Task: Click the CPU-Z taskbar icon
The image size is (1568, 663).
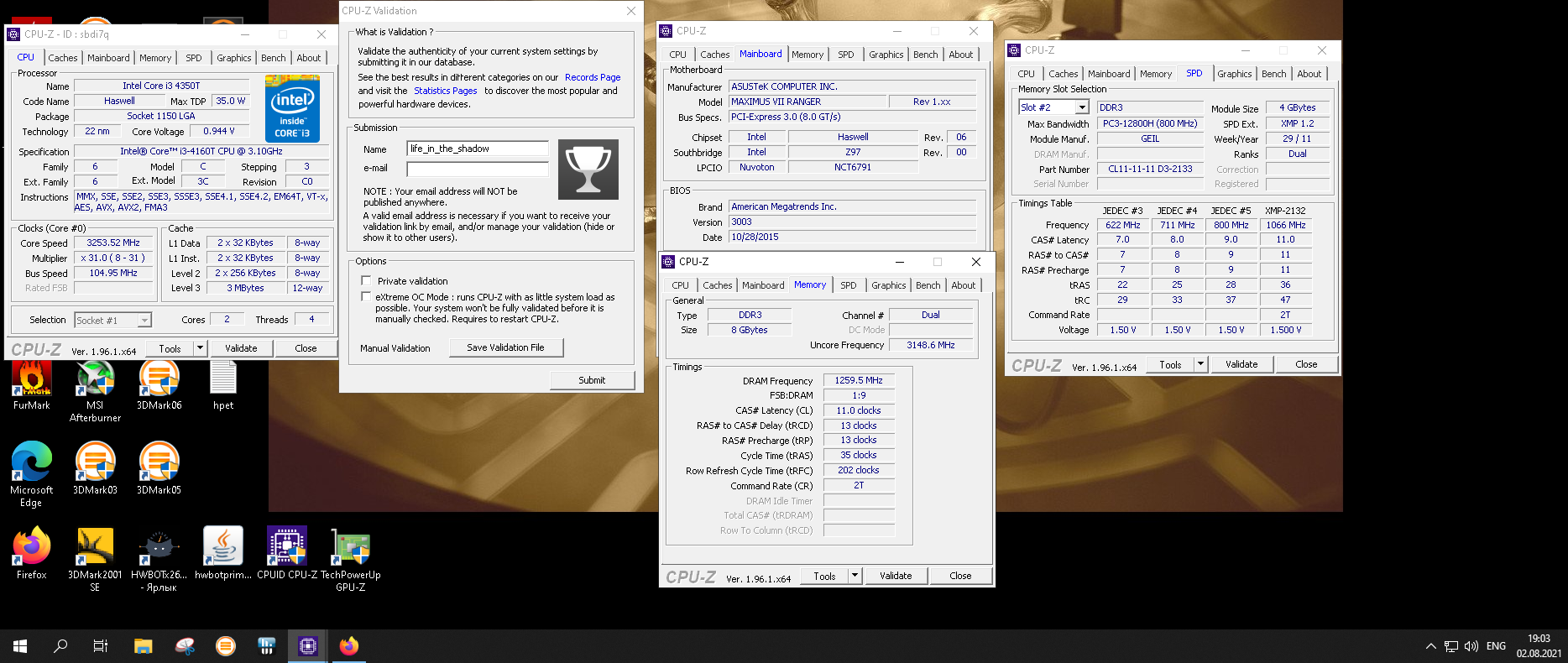Action: (307, 646)
